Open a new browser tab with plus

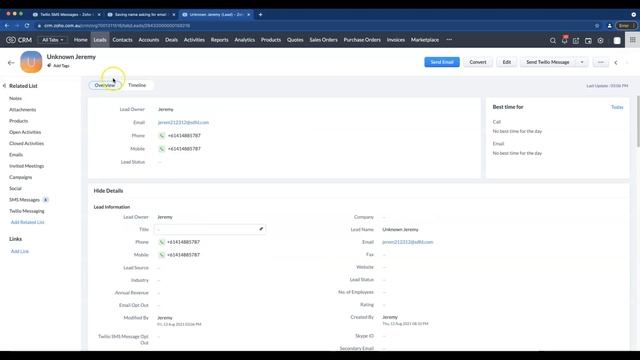pos(260,14)
